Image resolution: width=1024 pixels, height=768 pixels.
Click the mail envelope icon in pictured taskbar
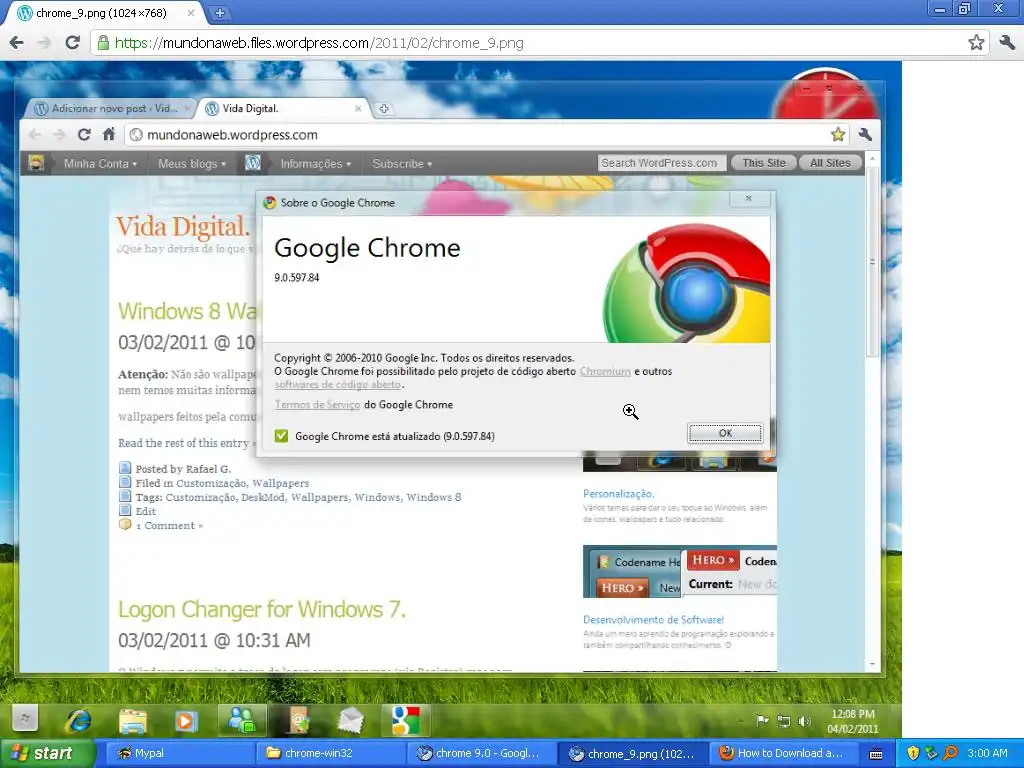point(351,720)
